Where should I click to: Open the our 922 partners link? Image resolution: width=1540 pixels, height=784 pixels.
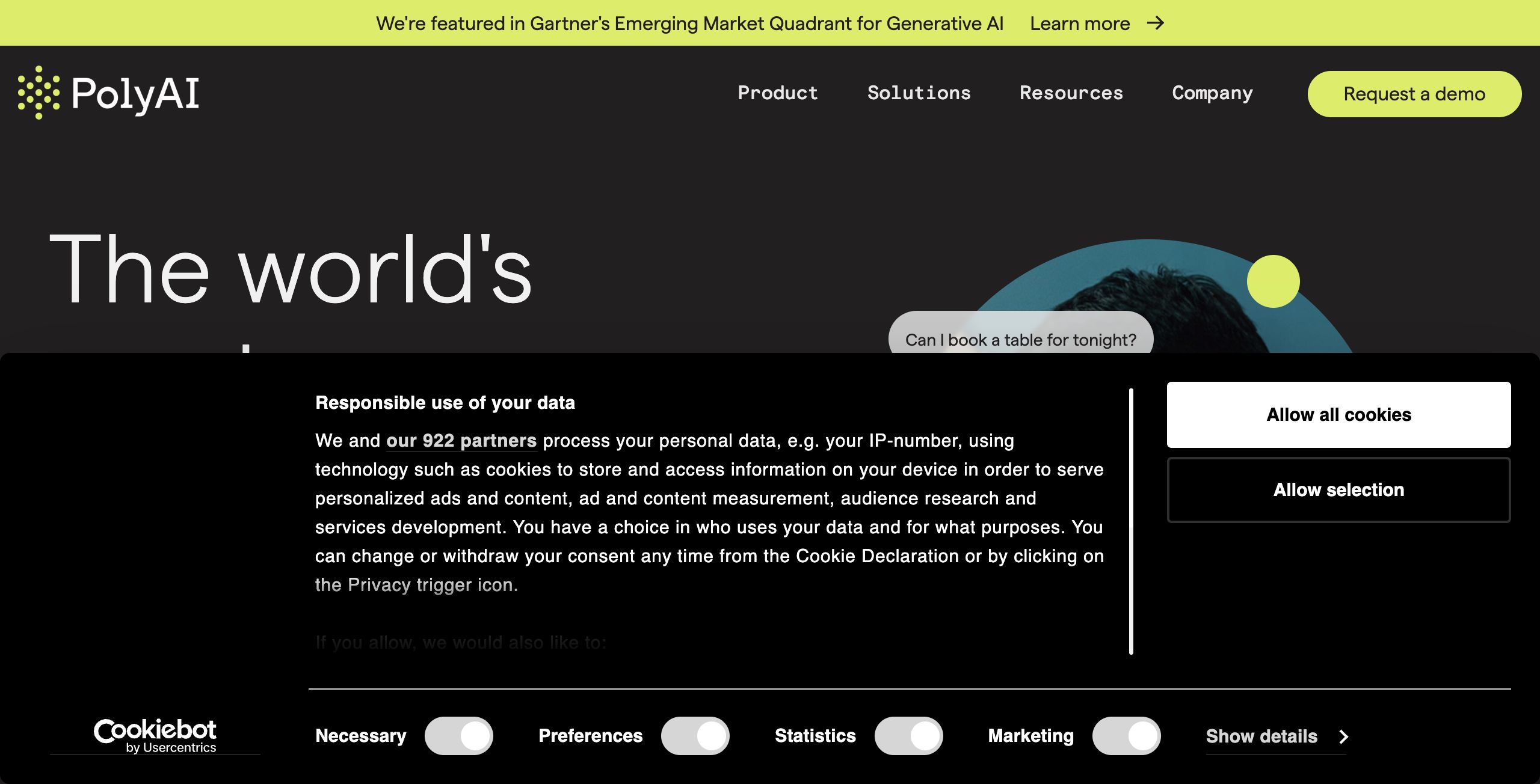pyautogui.click(x=461, y=441)
